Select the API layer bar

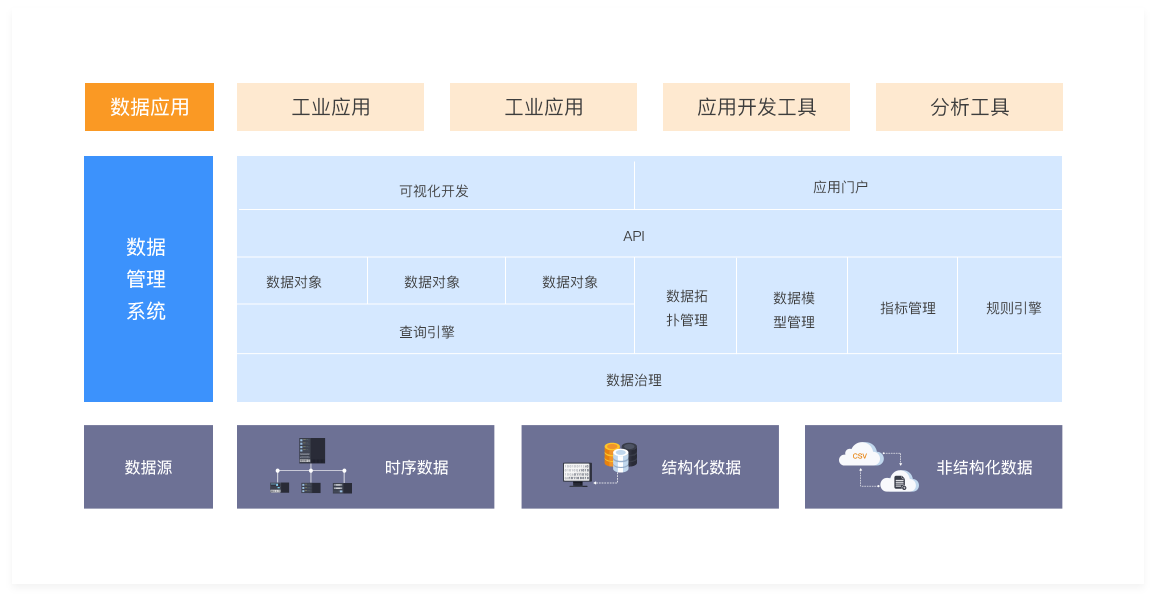pos(634,236)
